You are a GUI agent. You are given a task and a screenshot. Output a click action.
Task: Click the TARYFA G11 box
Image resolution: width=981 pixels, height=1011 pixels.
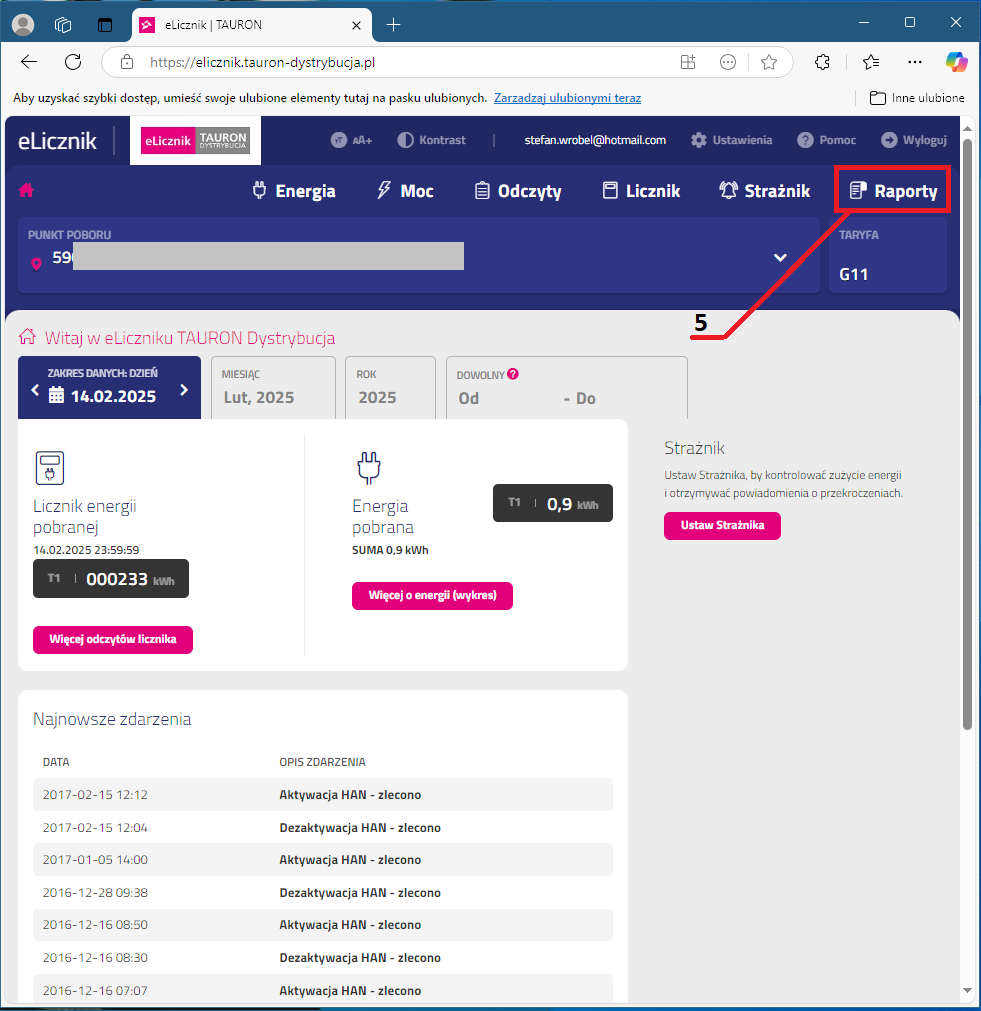point(887,255)
